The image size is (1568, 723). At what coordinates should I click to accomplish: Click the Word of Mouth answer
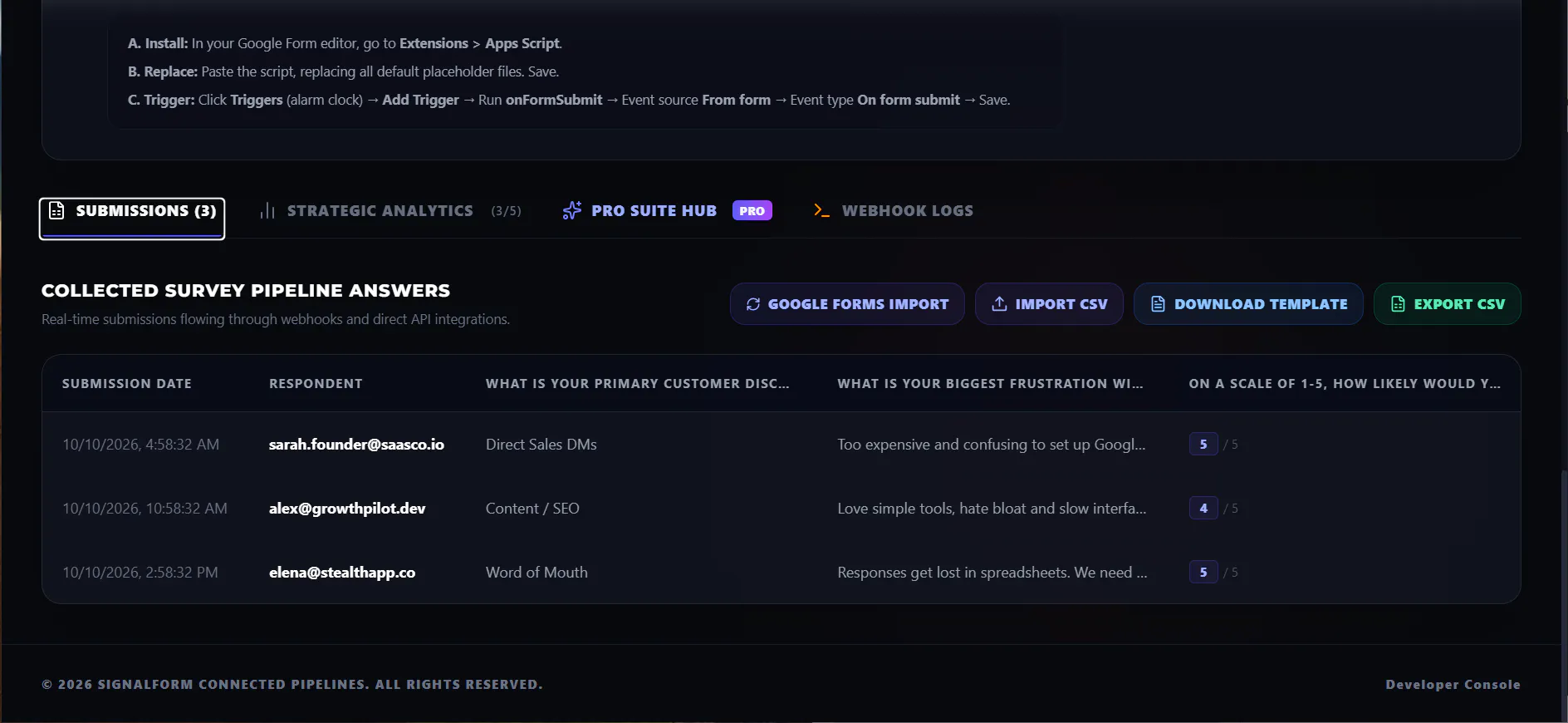point(537,573)
